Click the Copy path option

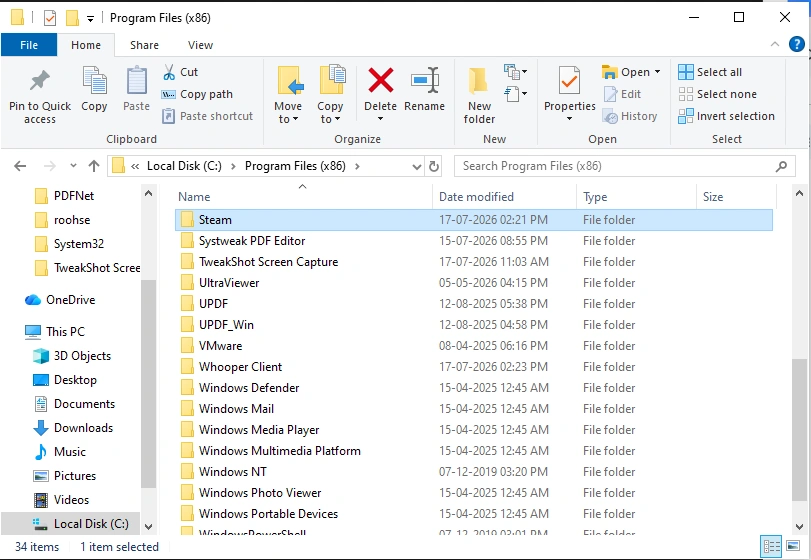coord(197,94)
